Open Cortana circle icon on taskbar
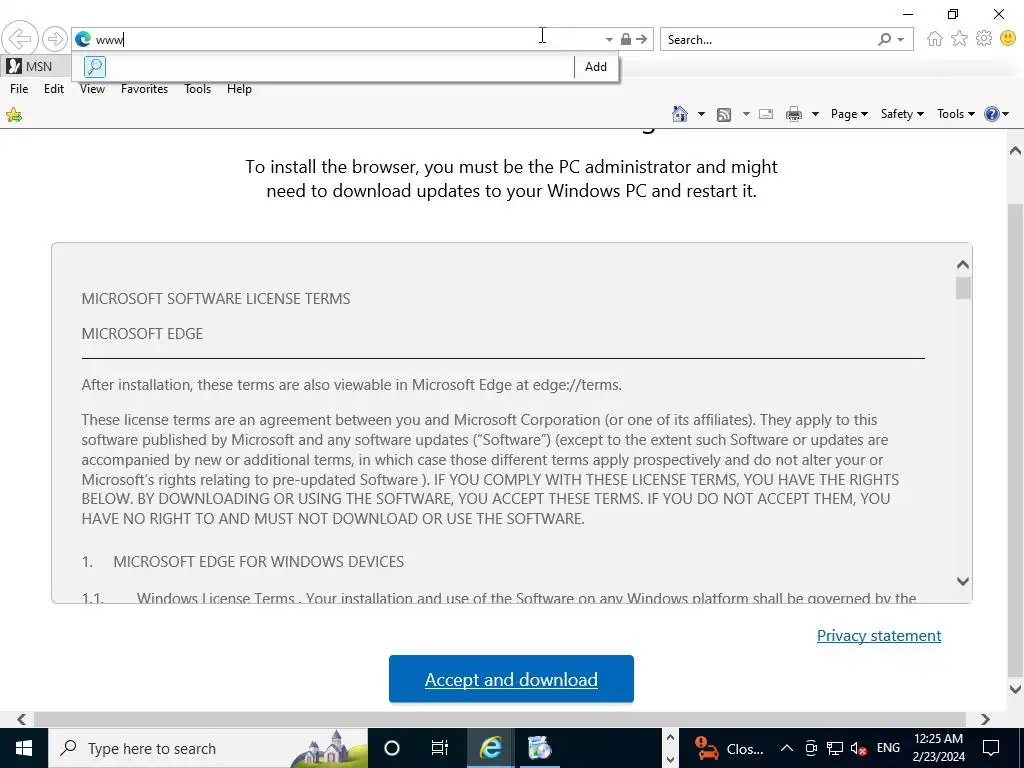The width and height of the screenshot is (1024, 768). pyautogui.click(x=392, y=748)
